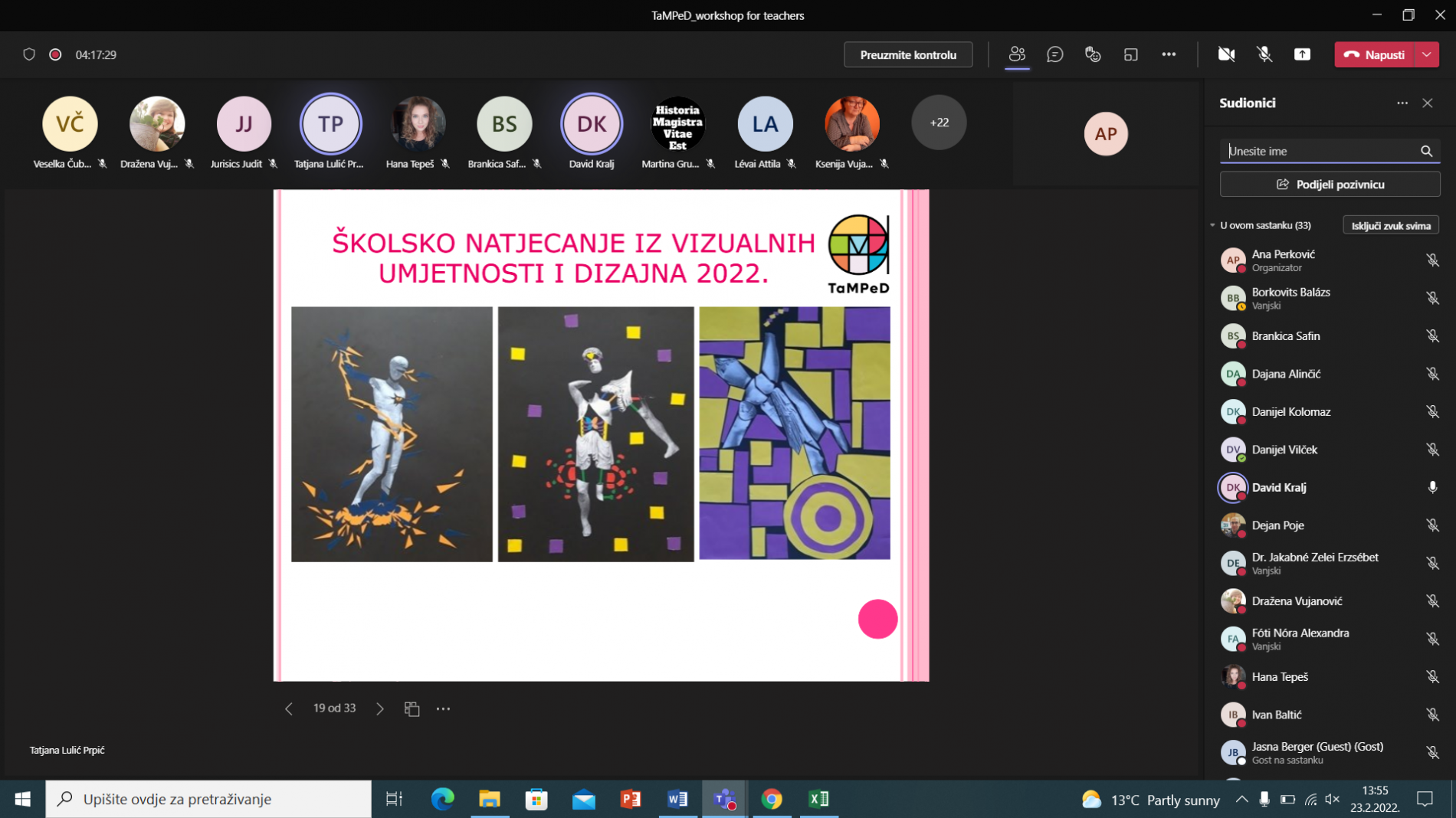1456x818 pixels.
Task: Toggle mic icon for Brankica Safin
Action: tap(1432, 336)
